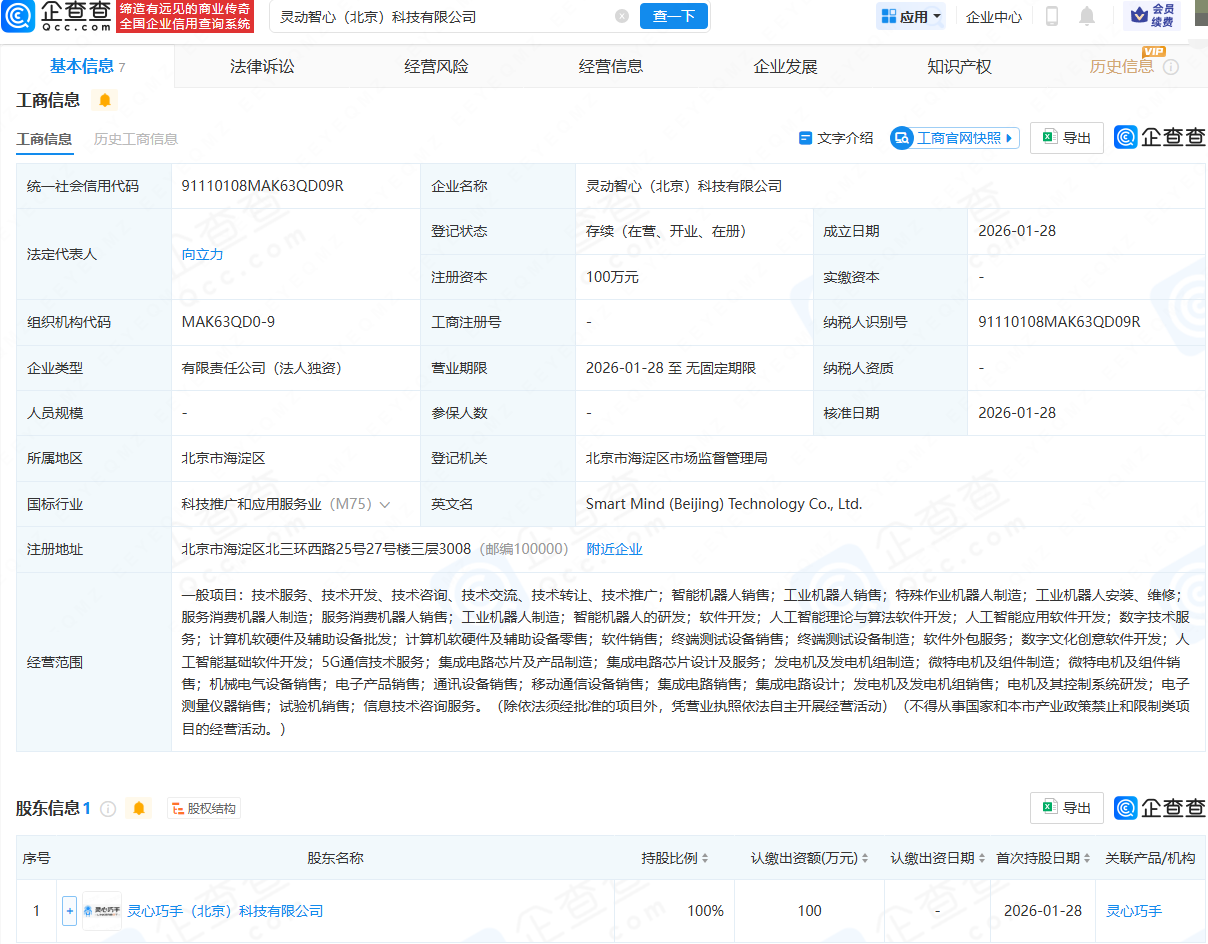The width and height of the screenshot is (1208, 944).
Task: Clear the search box with the x icon
Action: pos(622,16)
